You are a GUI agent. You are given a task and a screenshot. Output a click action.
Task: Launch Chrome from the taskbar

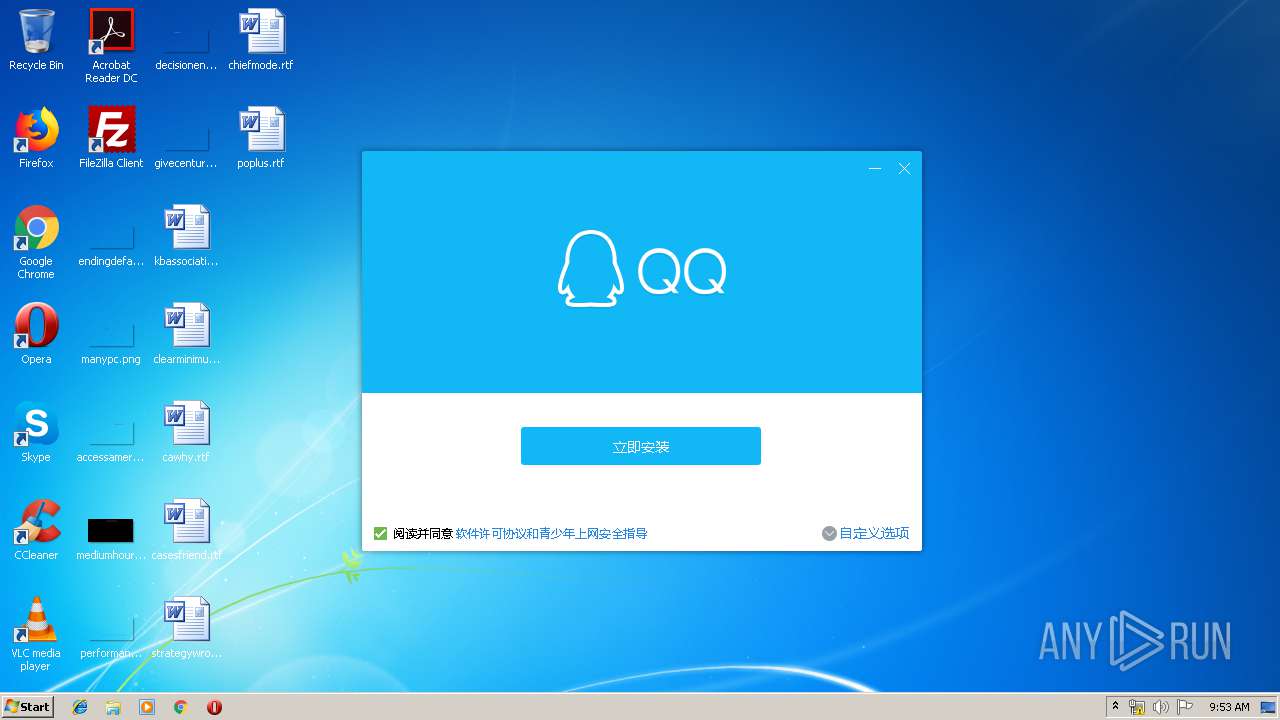click(x=181, y=707)
